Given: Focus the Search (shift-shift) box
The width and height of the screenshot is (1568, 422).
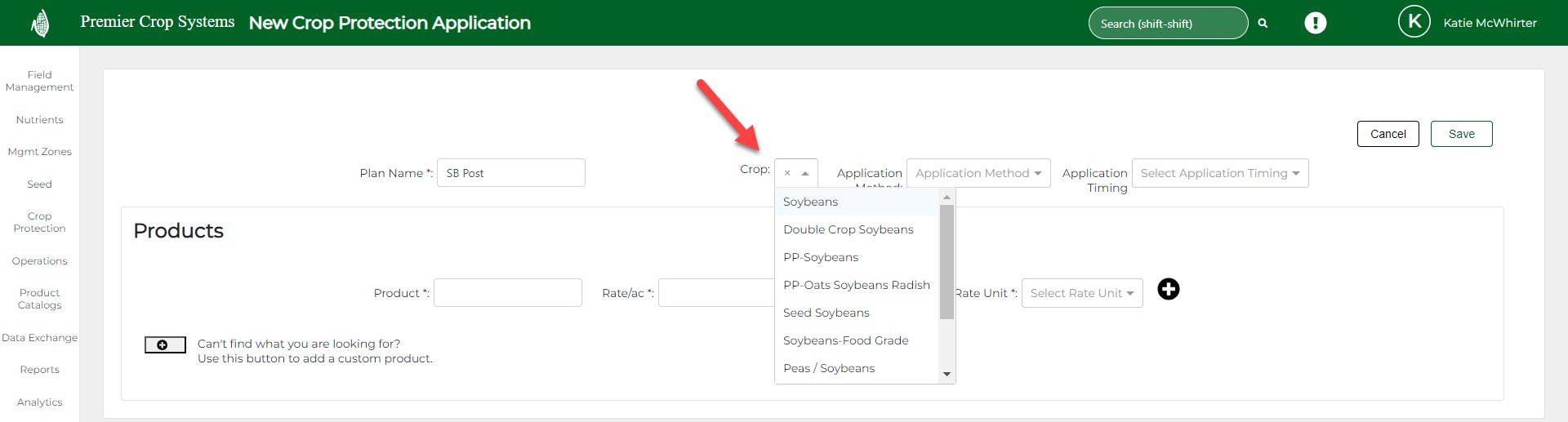Looking at the screenshot, I should (1166, 24).
